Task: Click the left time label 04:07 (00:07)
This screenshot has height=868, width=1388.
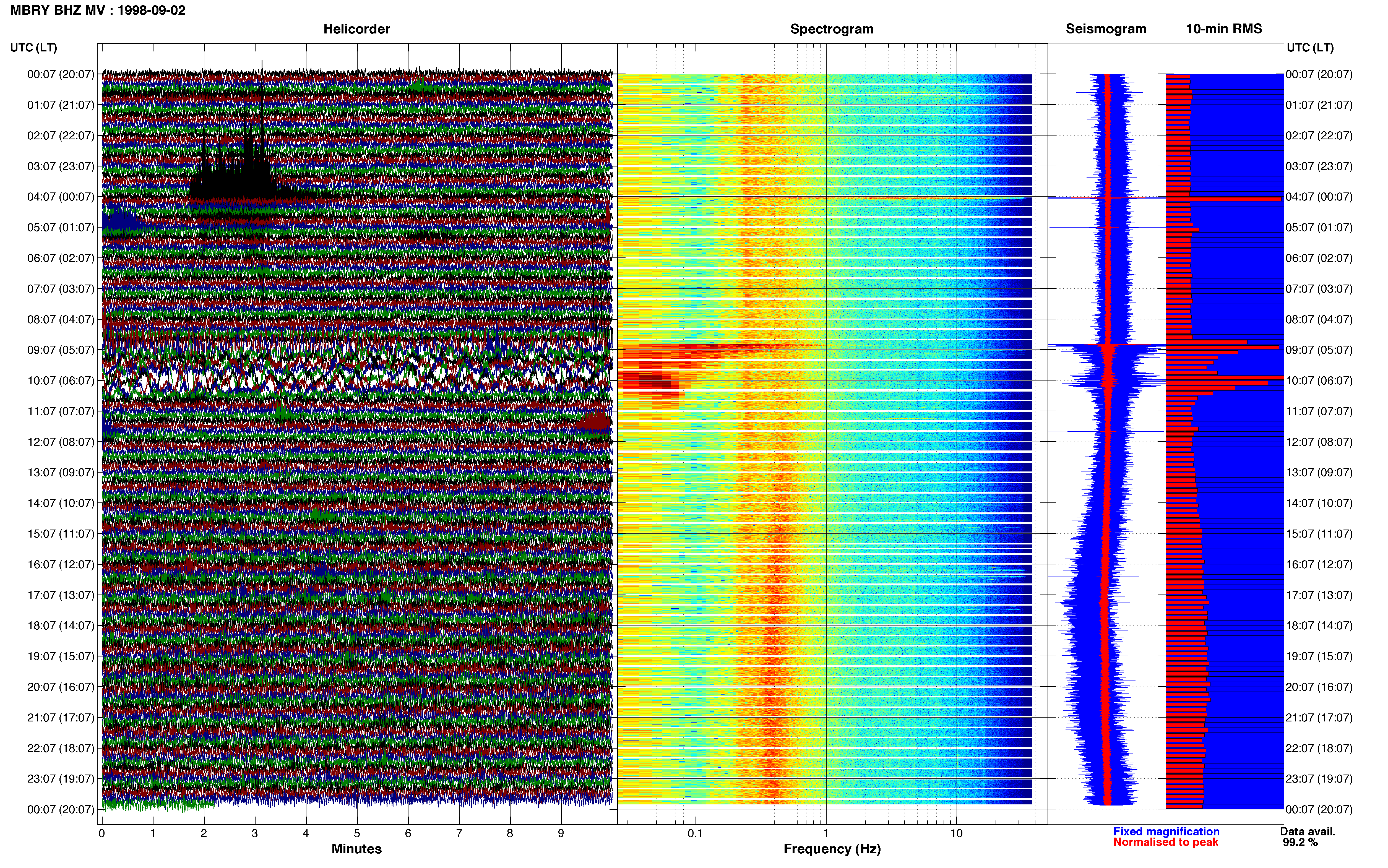Action: [x=60, y=197]
